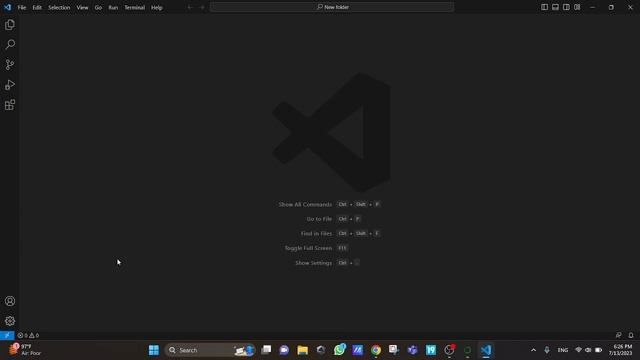Open WhatsApp from the taskbar
The width and height of the screenshot is (640, 360).
click(x=339, y=350)
